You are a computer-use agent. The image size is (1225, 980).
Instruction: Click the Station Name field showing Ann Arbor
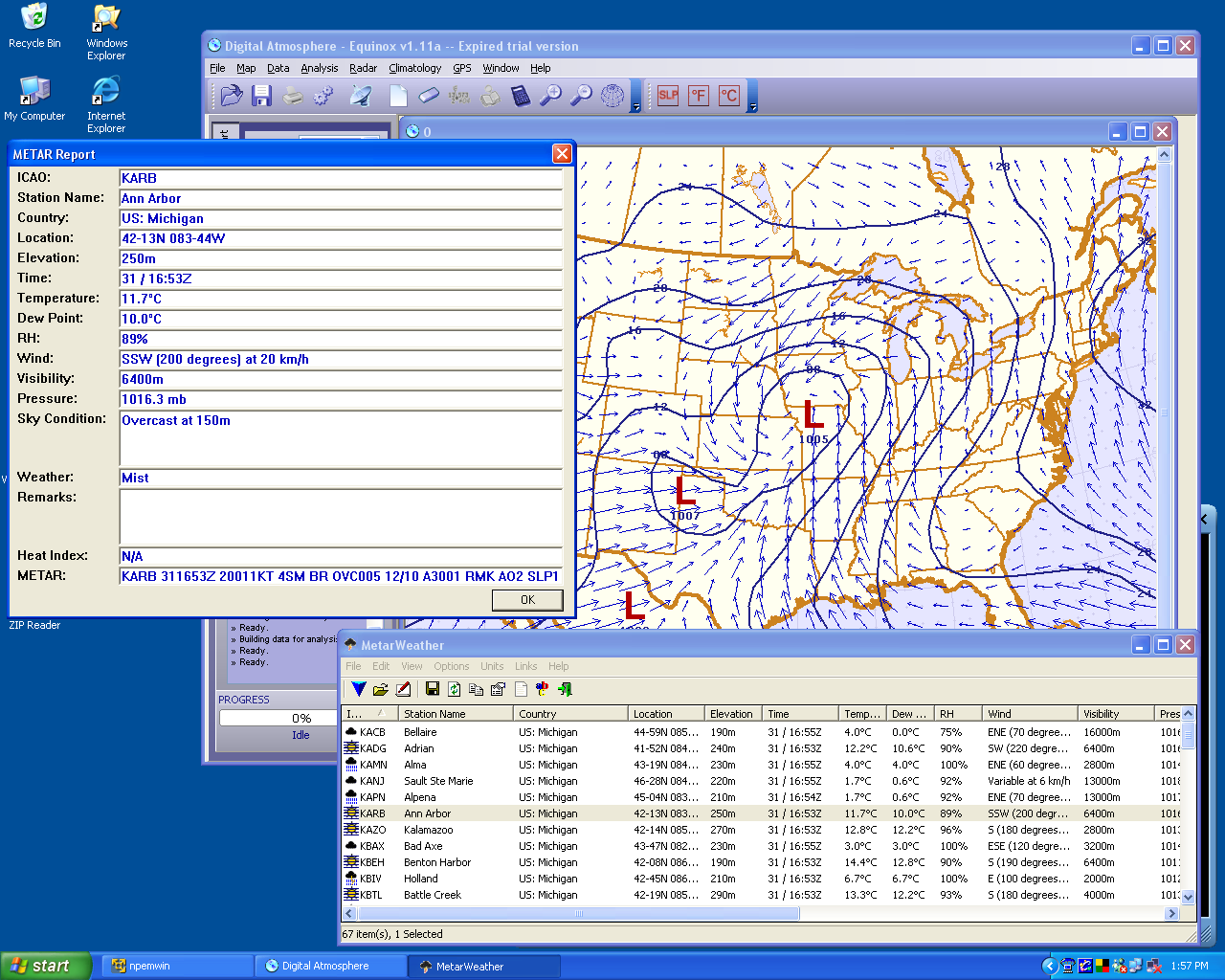[341, 198]
